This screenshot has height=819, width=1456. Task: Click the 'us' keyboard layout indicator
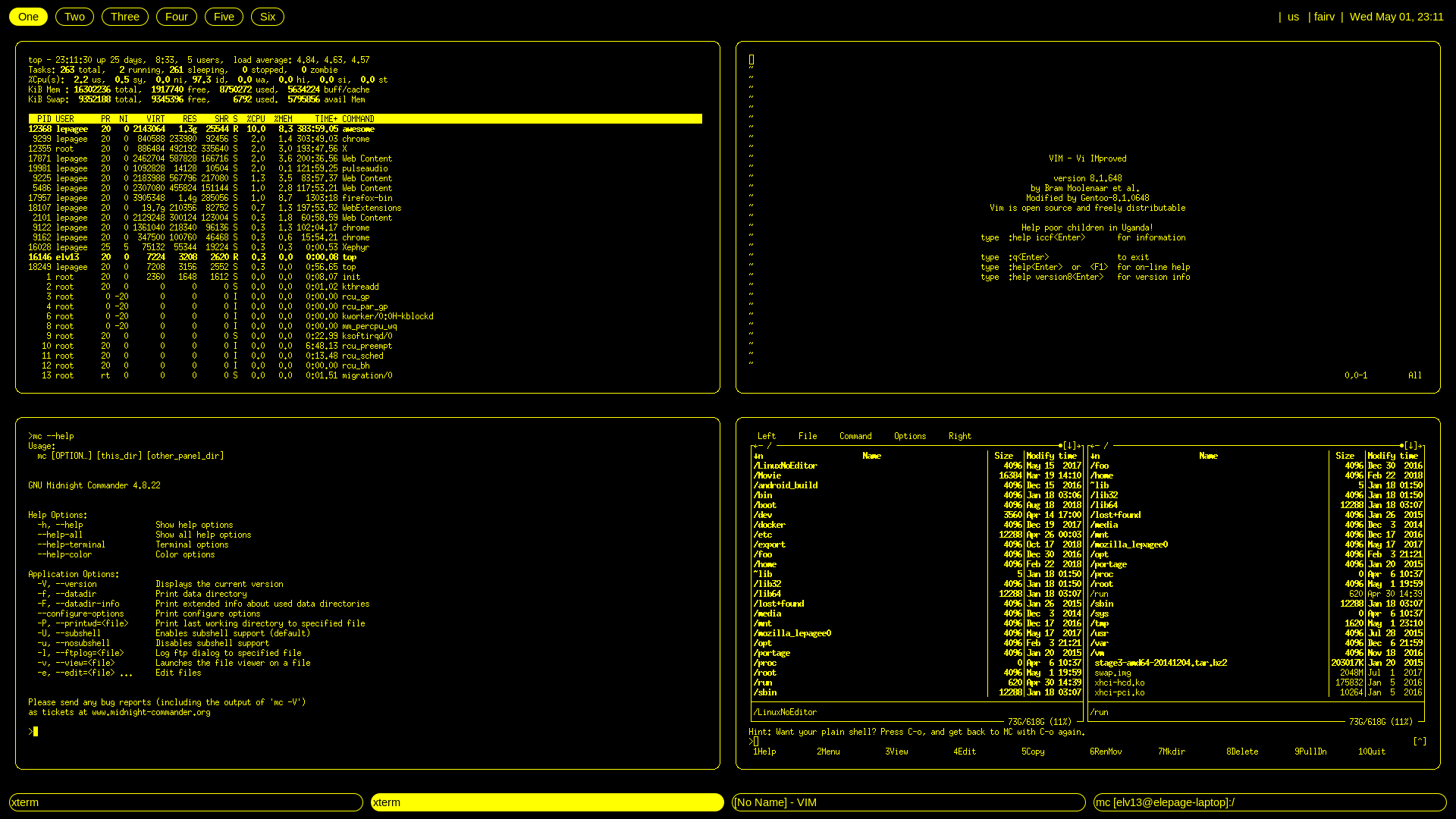point(1293,17)
